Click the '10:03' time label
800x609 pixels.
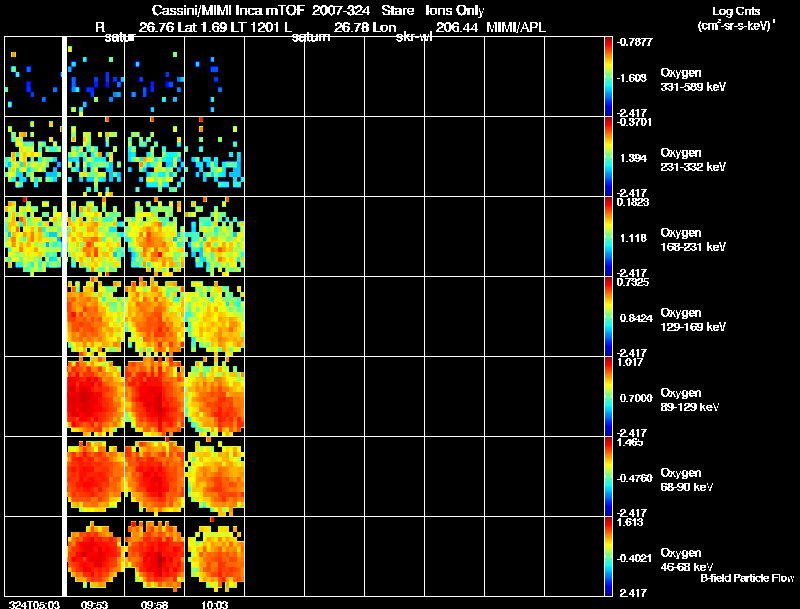coord(214,604)
